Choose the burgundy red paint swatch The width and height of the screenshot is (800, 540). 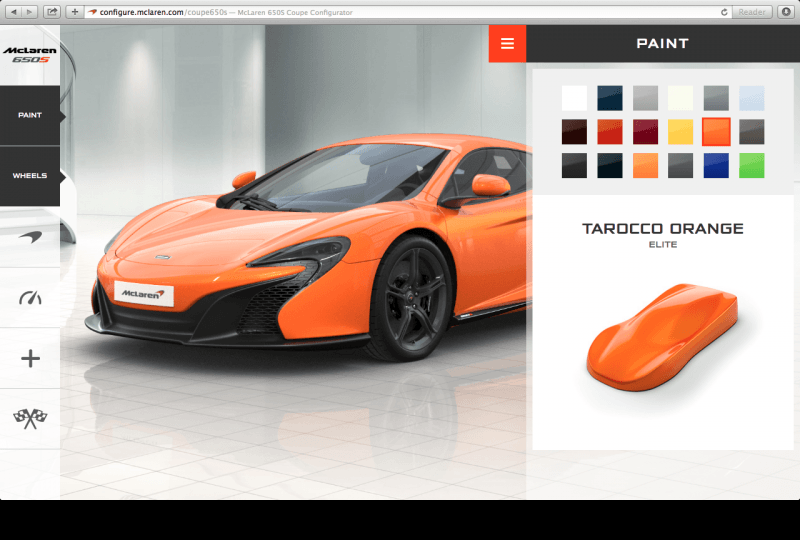(x=645, y=132)
